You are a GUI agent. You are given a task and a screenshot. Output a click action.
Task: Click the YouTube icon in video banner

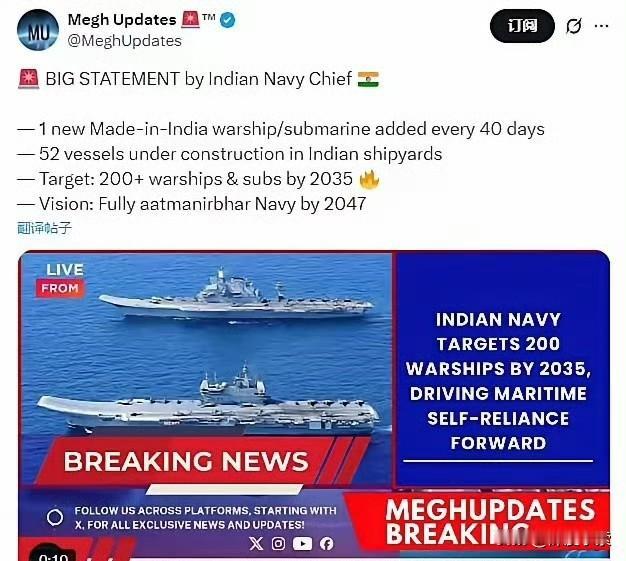302,543
